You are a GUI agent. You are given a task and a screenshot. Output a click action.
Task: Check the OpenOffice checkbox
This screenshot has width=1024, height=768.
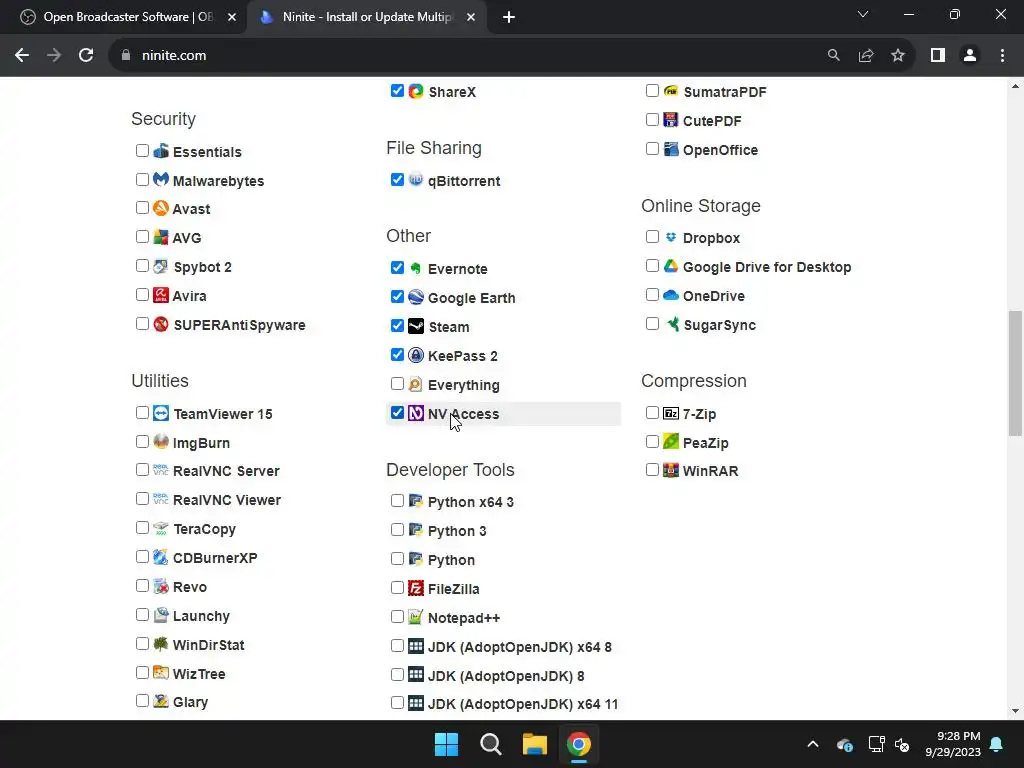pyautogui.click(x=652, y=149)
